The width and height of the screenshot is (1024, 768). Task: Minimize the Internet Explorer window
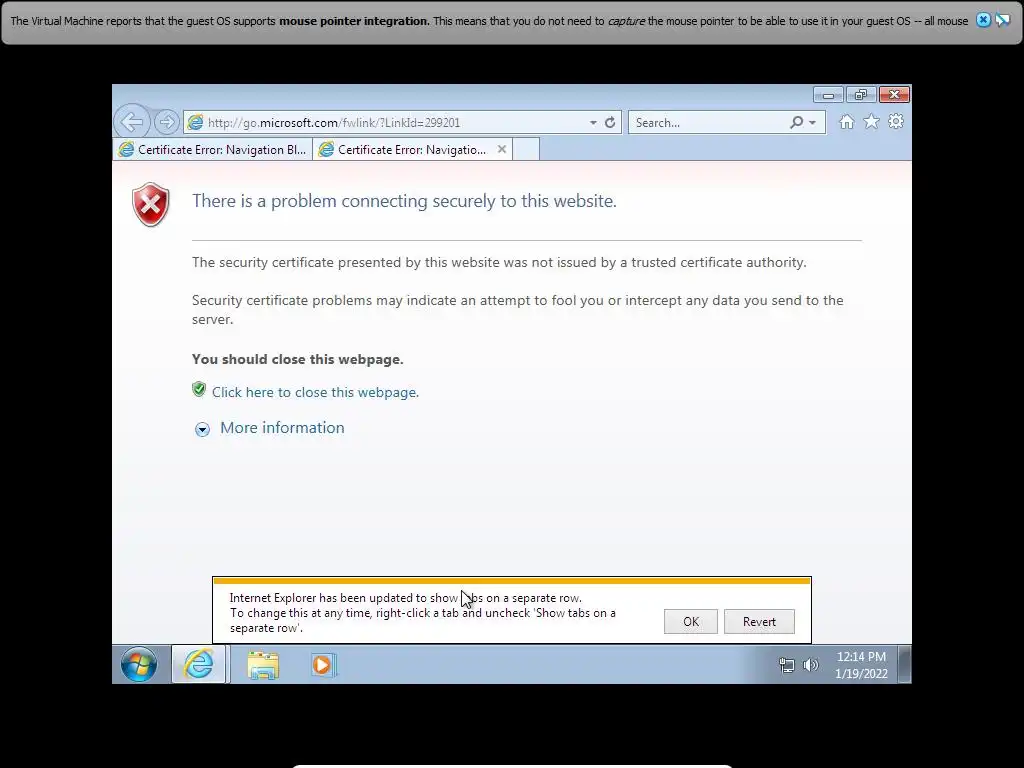[828, 95]
